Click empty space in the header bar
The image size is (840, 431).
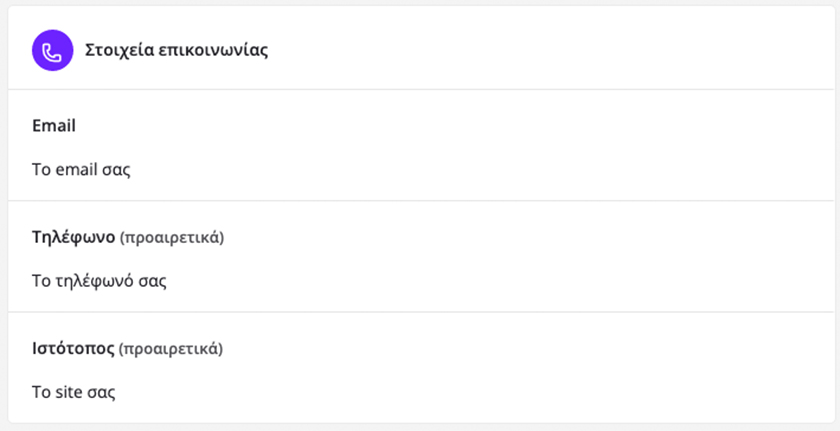point(550,50)
